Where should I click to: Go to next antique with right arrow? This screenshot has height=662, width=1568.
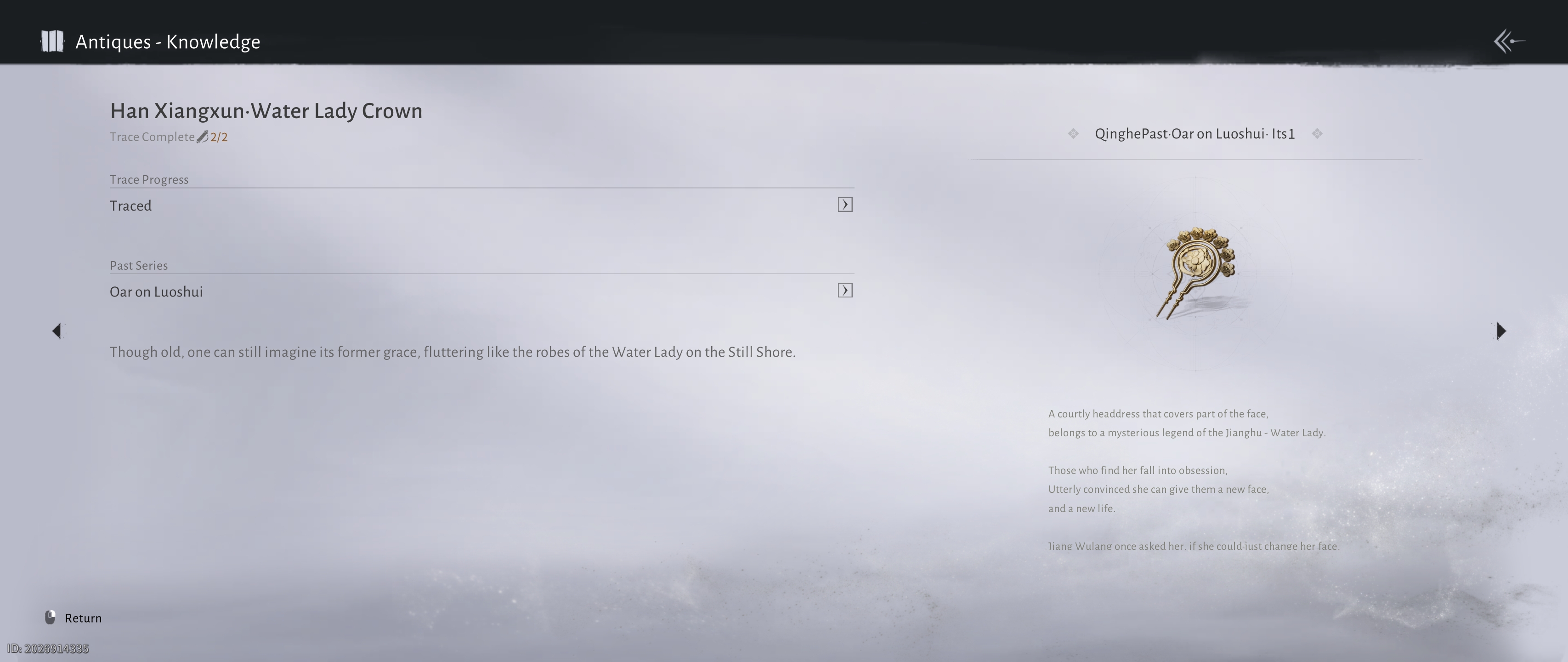tap(1501, 331)
